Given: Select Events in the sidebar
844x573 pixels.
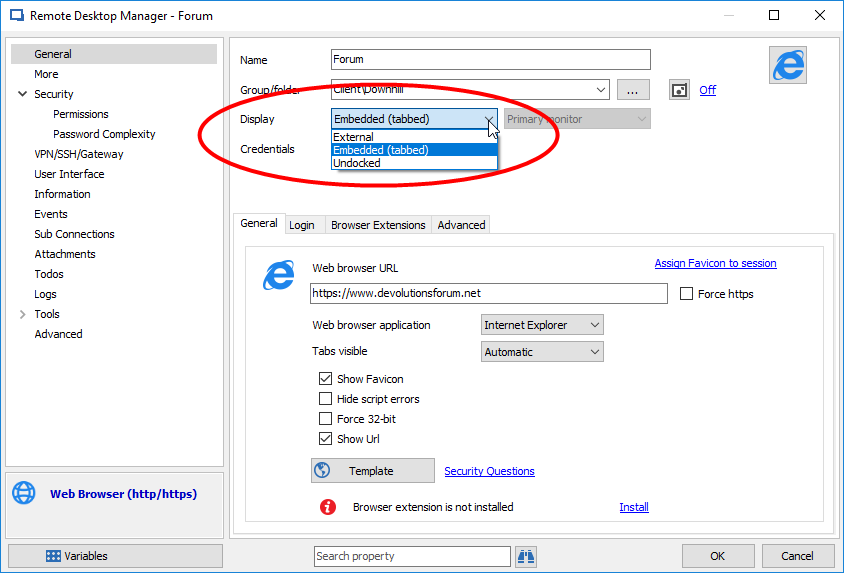Looking at the screenshot, I should pyautogui.click(x=51, y=214).
